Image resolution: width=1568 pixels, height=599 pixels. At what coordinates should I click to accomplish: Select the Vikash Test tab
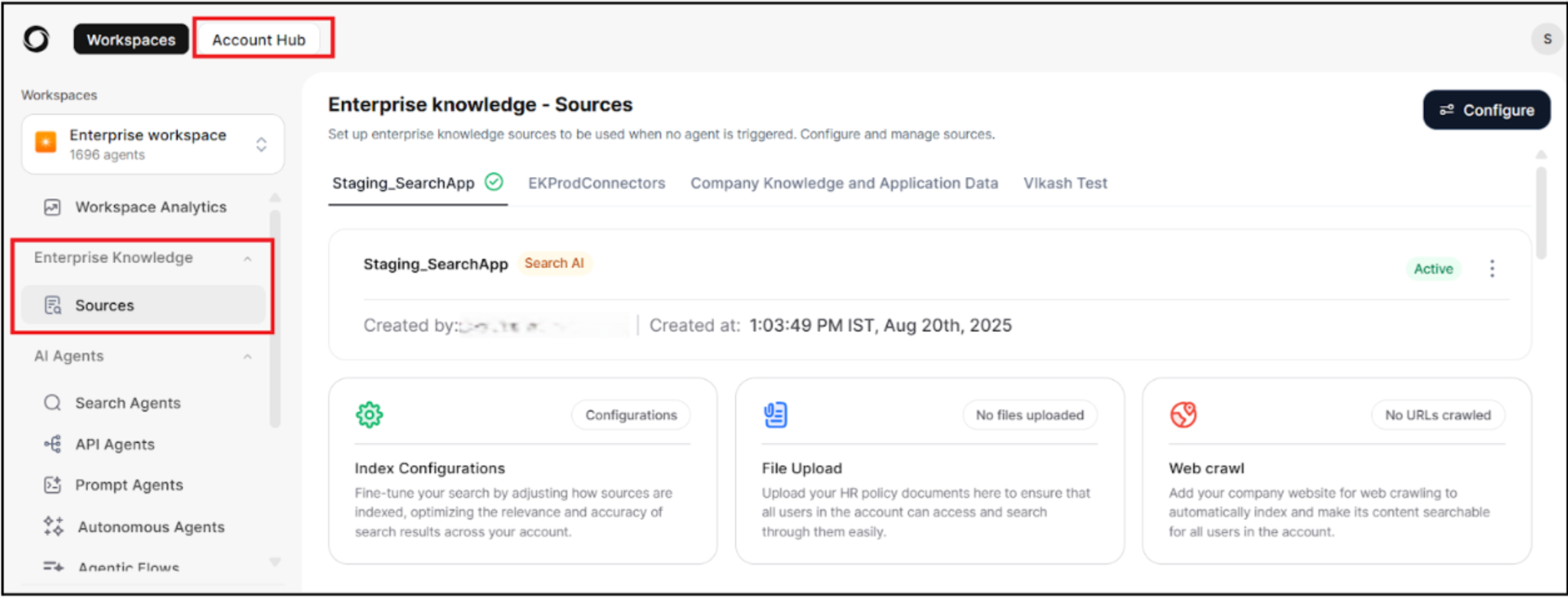pyautogui.click(x=1065, y=184)
